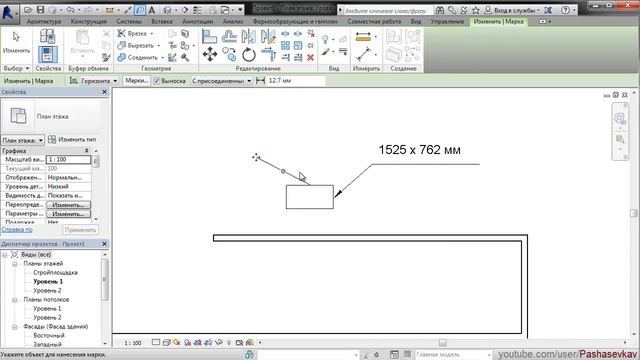Select the Modify (Изменить) arrow tool
The height and width of the screenshot is (360, 640).
pos(16,43)
